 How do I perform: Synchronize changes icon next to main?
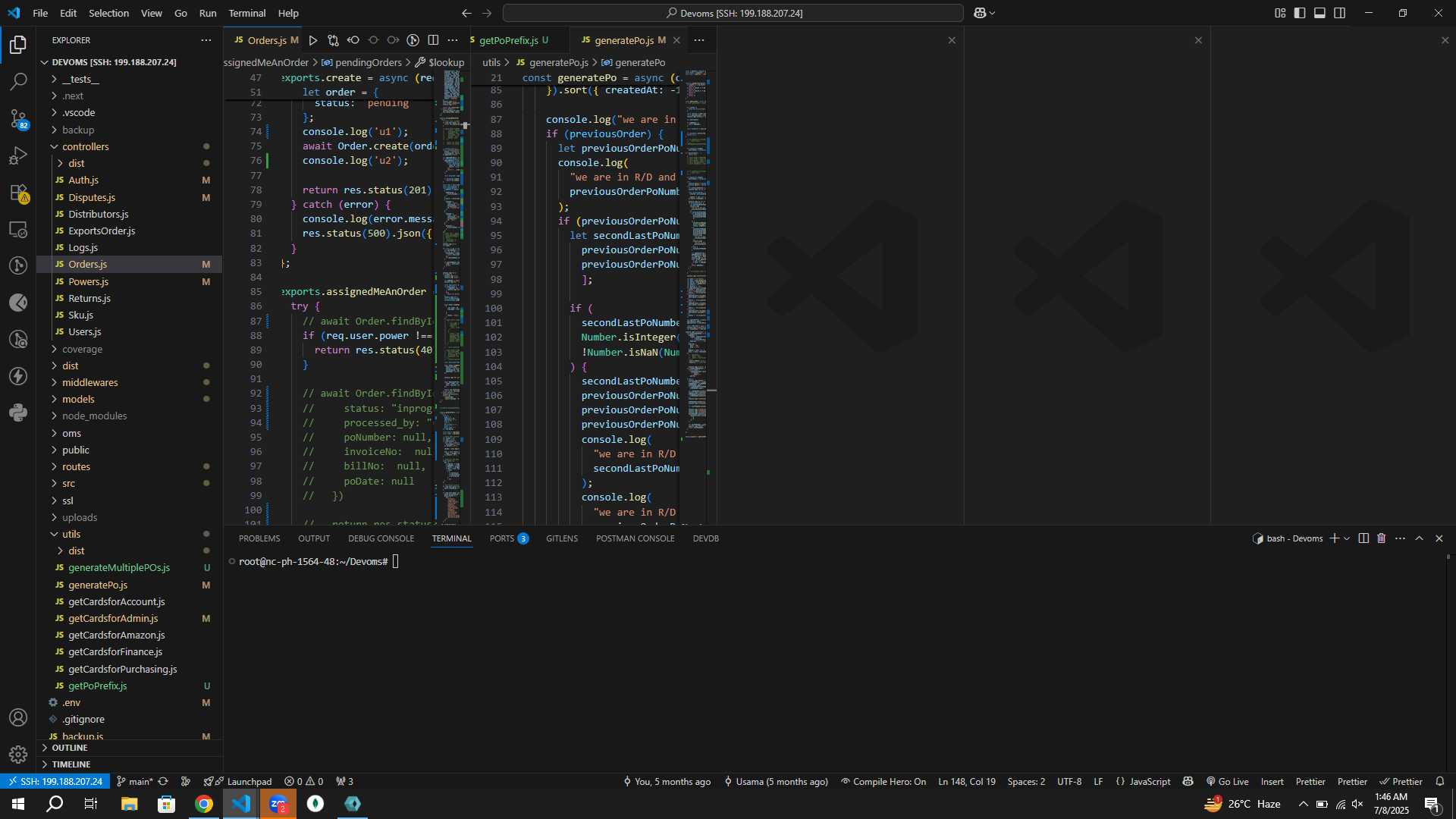162,781
